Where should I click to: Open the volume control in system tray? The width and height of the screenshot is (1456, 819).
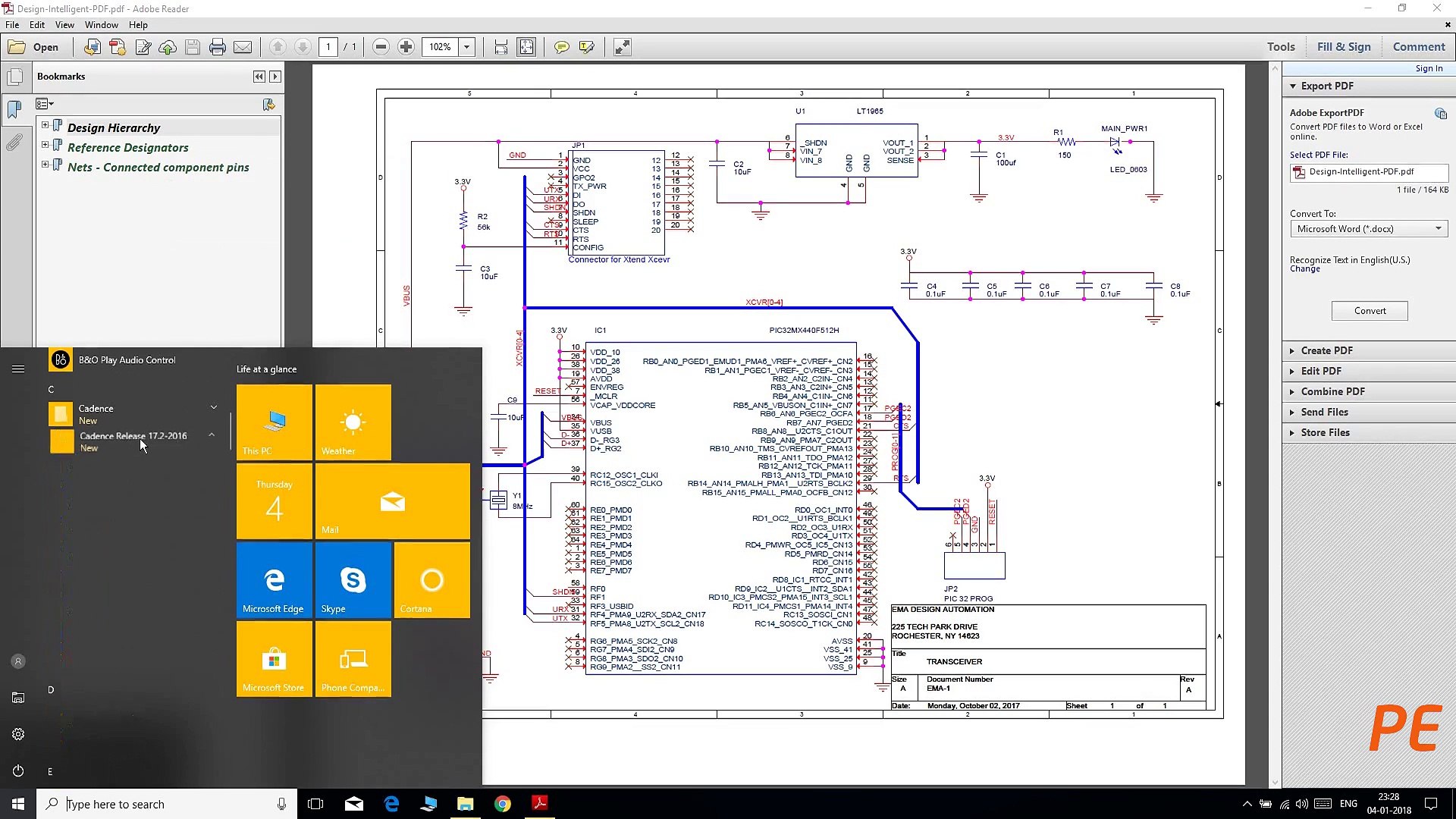click(1302, 804)
